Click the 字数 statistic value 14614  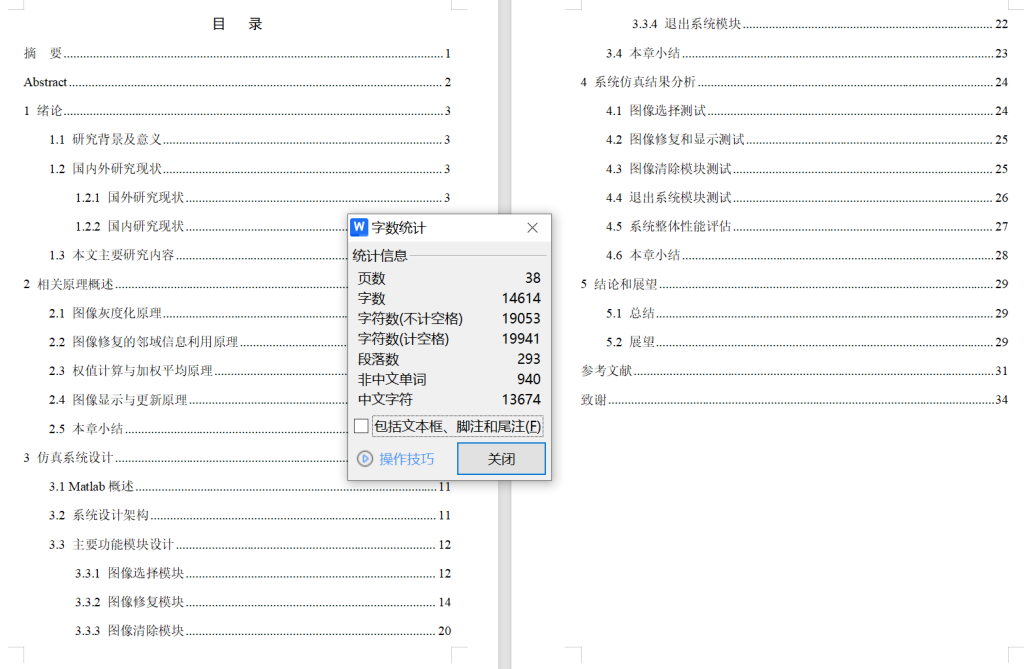point(521,296)
